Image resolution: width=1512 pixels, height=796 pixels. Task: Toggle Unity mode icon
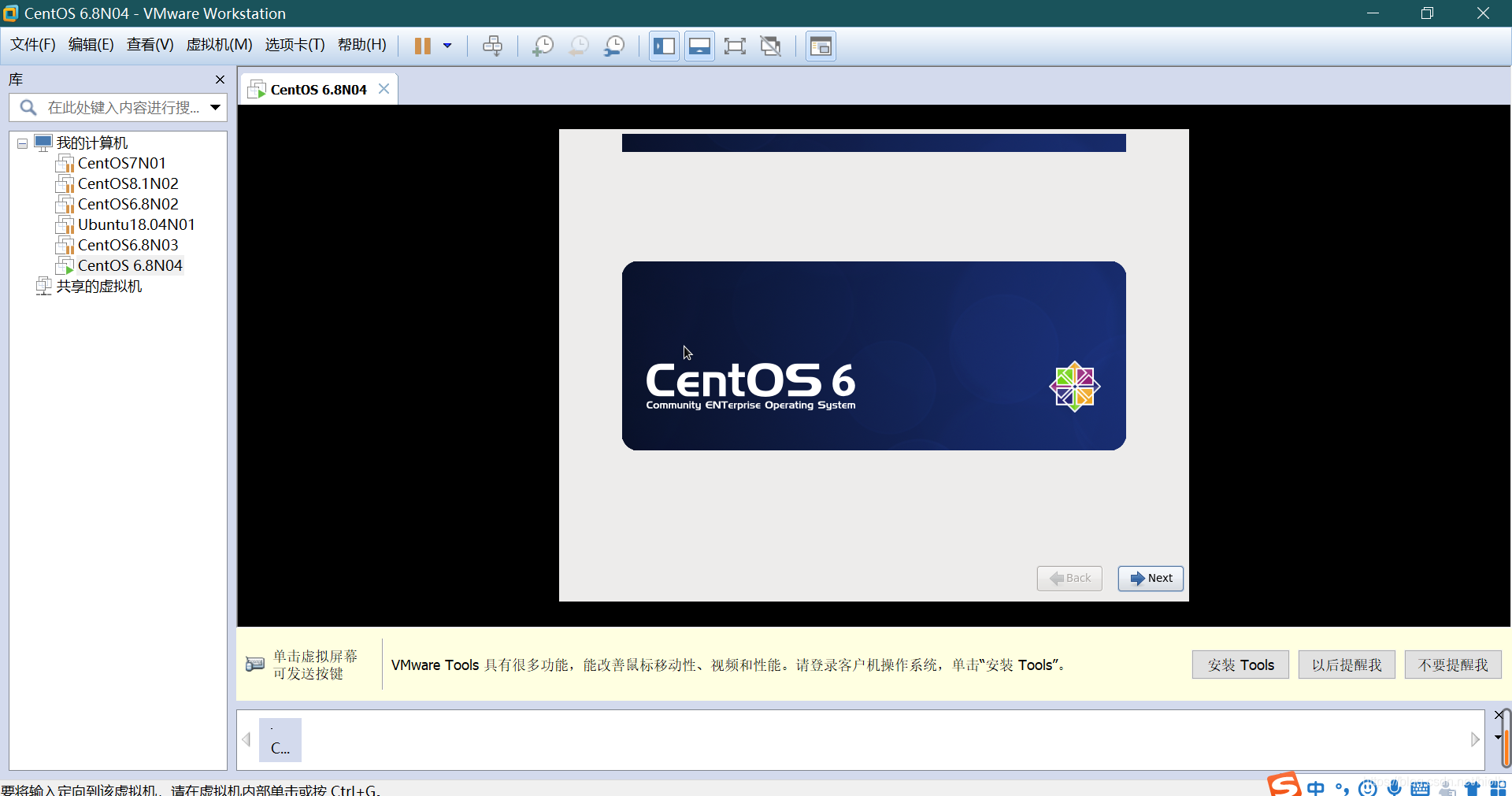pos(771,46)
